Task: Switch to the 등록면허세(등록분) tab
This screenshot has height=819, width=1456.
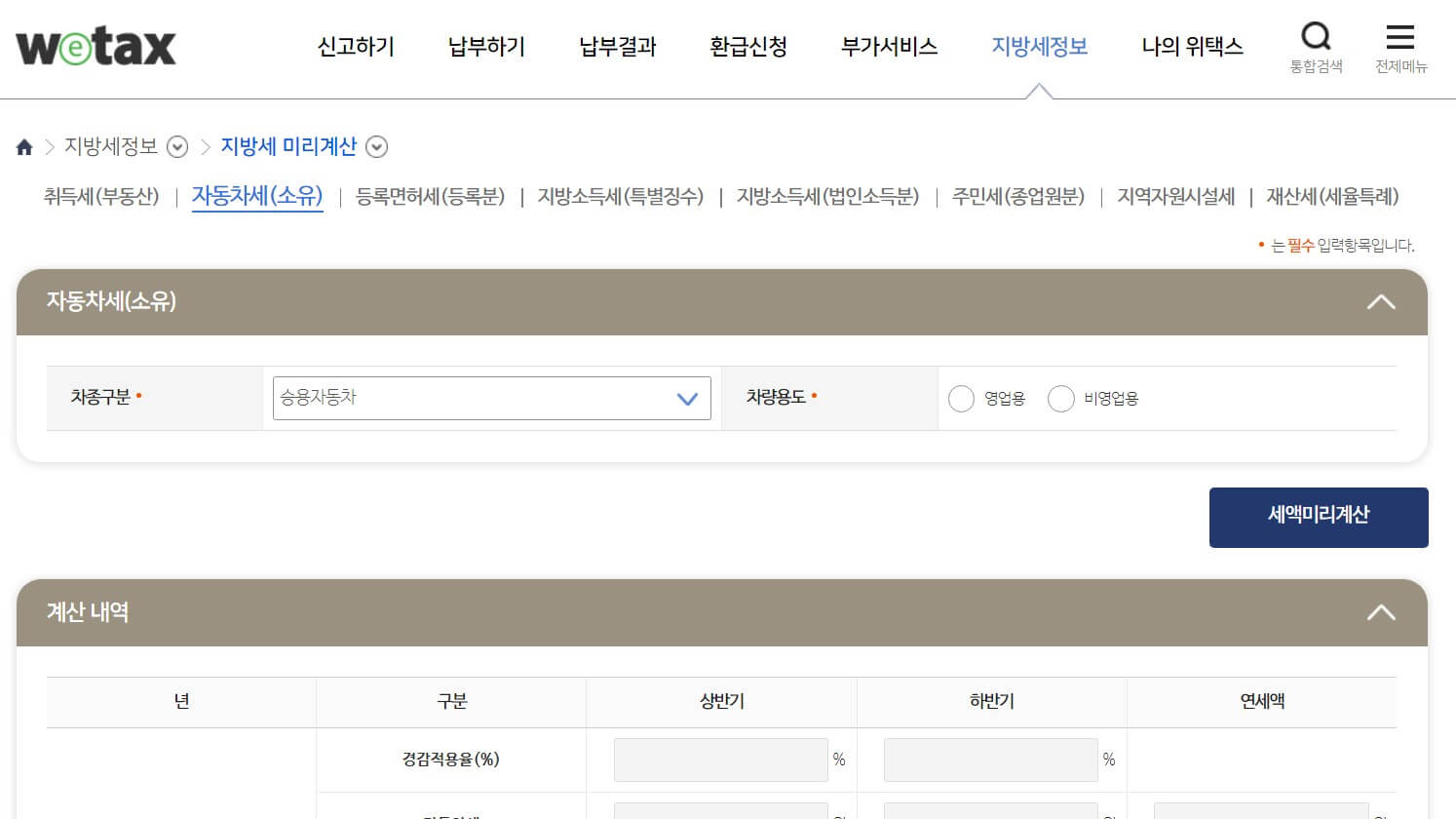Action: tap(430, 197)
